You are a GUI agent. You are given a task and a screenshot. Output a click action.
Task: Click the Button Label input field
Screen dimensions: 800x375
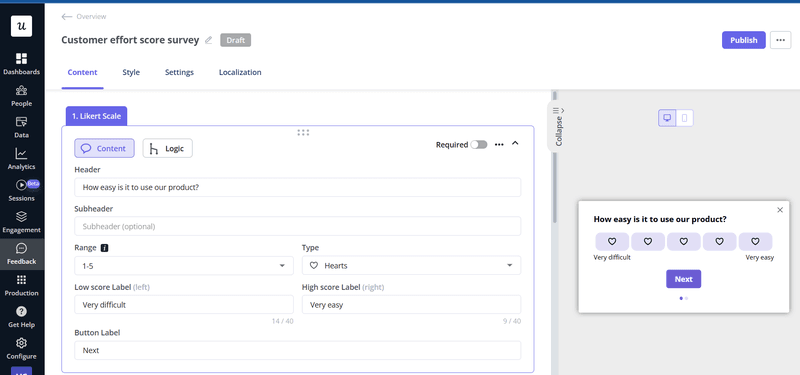pyautogui.click(x=297, y=351)
